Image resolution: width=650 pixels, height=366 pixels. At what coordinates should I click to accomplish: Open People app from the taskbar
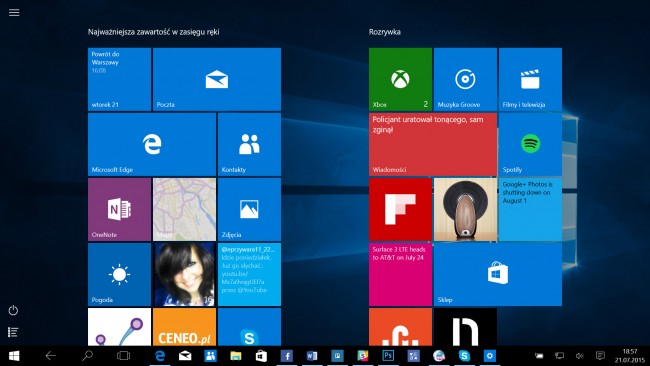[210, 356]
